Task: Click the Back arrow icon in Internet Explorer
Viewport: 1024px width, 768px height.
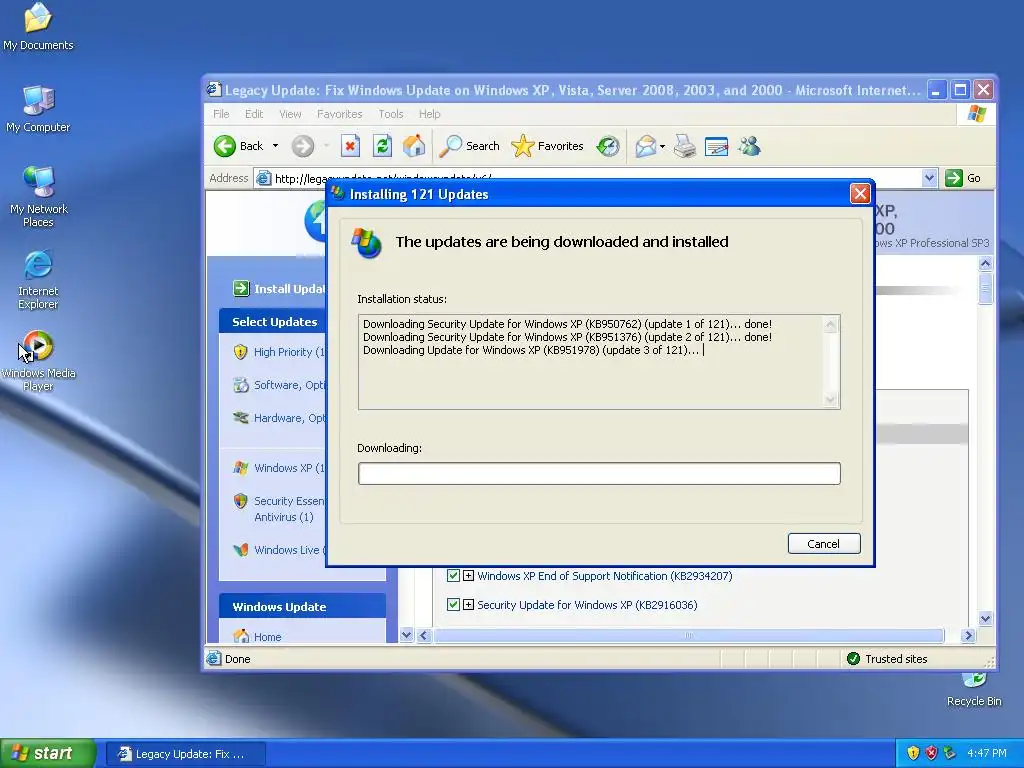Action: click(225, 146)
